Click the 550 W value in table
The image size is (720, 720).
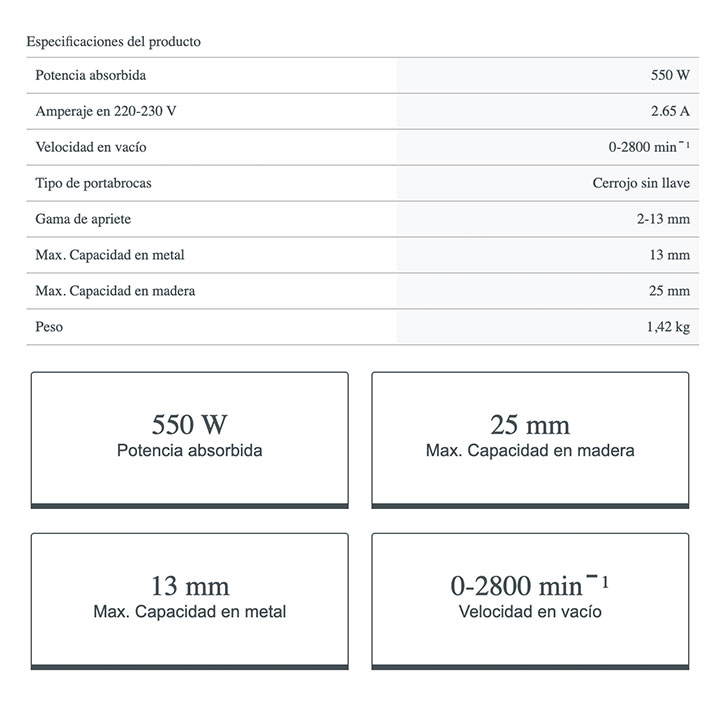click(x=670, y=76)
